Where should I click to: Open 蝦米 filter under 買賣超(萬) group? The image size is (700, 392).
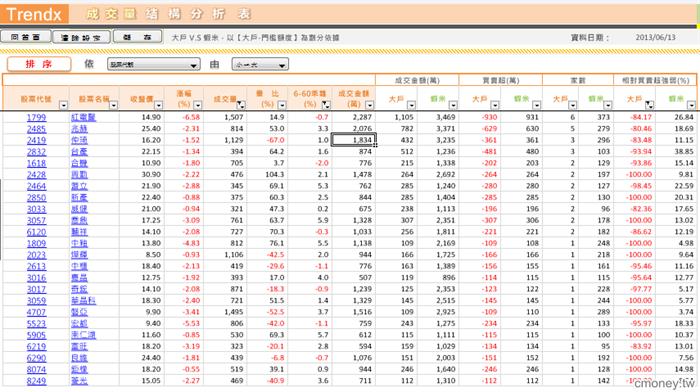[537, 105]
